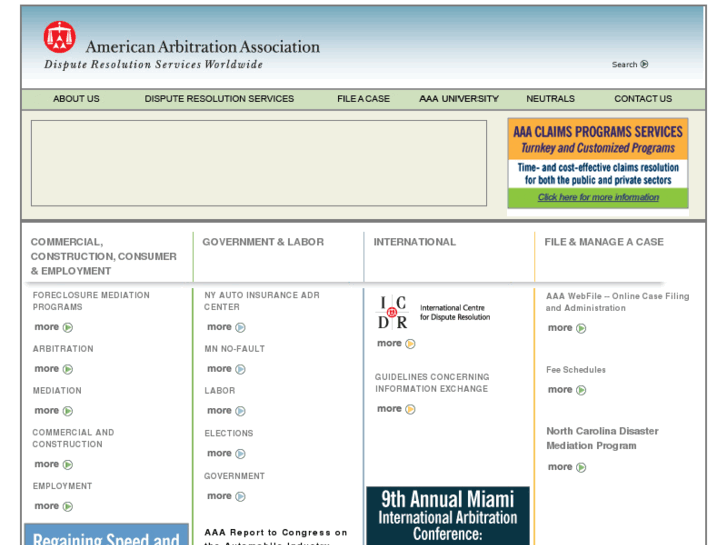Open NY Auto Insurance ADR Center heading
The image size is (727, 545).
[262, 301]
